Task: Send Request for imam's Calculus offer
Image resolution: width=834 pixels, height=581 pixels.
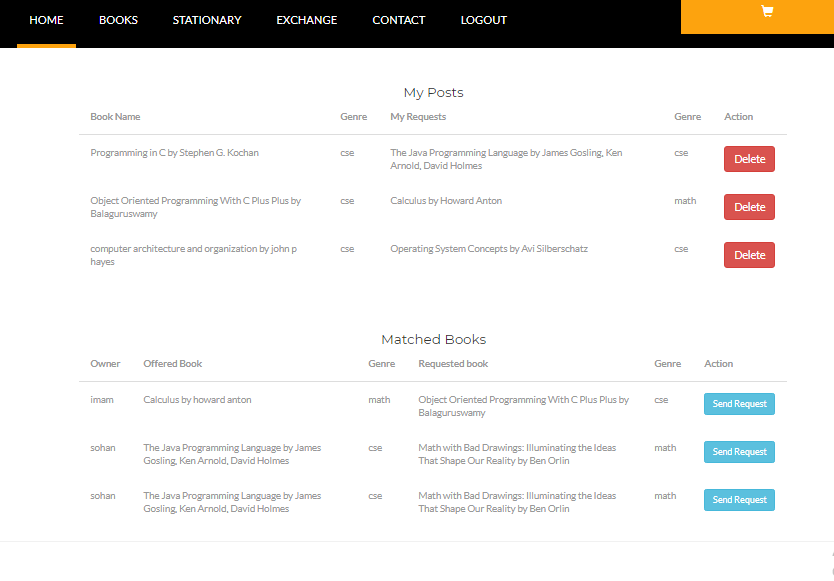Action: (x=738, y=403)
